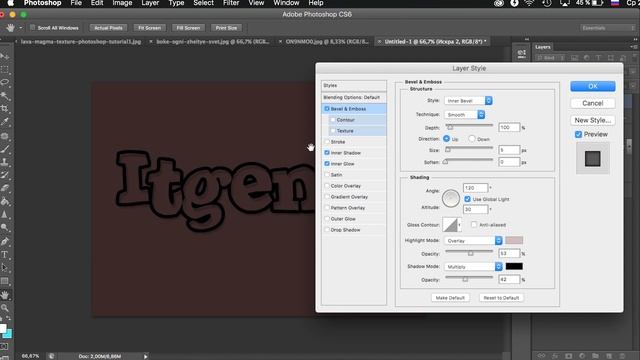Select the Pen tool
The image size is (640, 360).
[x=5, y=241]
